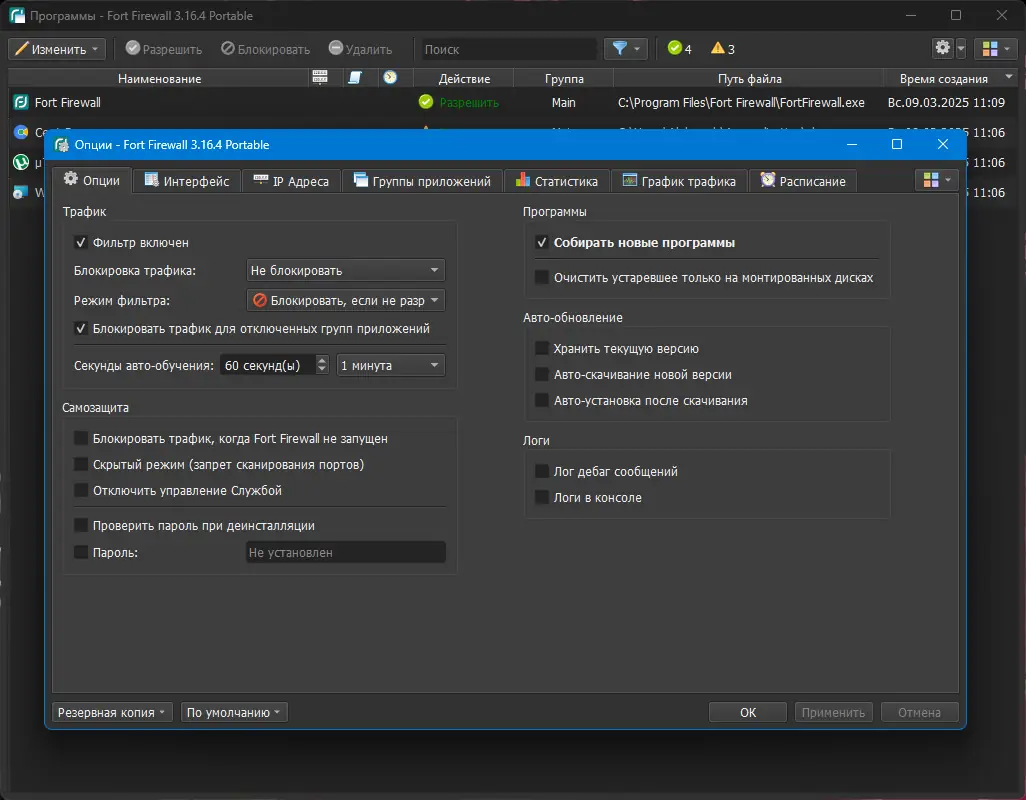Open the dropdown arrow next to gear icon

[x=961, y=48]
